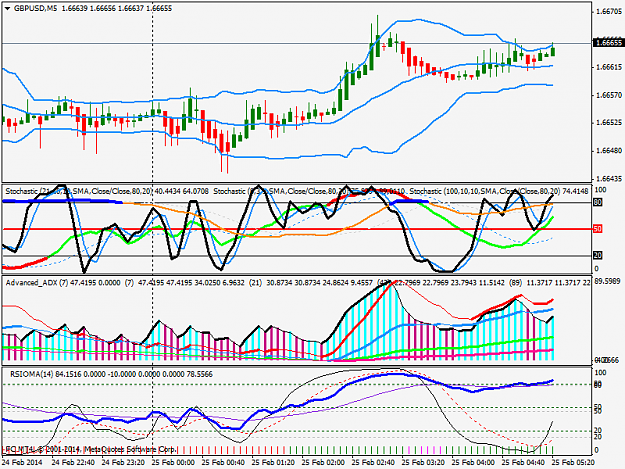Select the 24 Feb 2014 date label
The width and height of the screenshot is (625, 469).
(22, 463)
